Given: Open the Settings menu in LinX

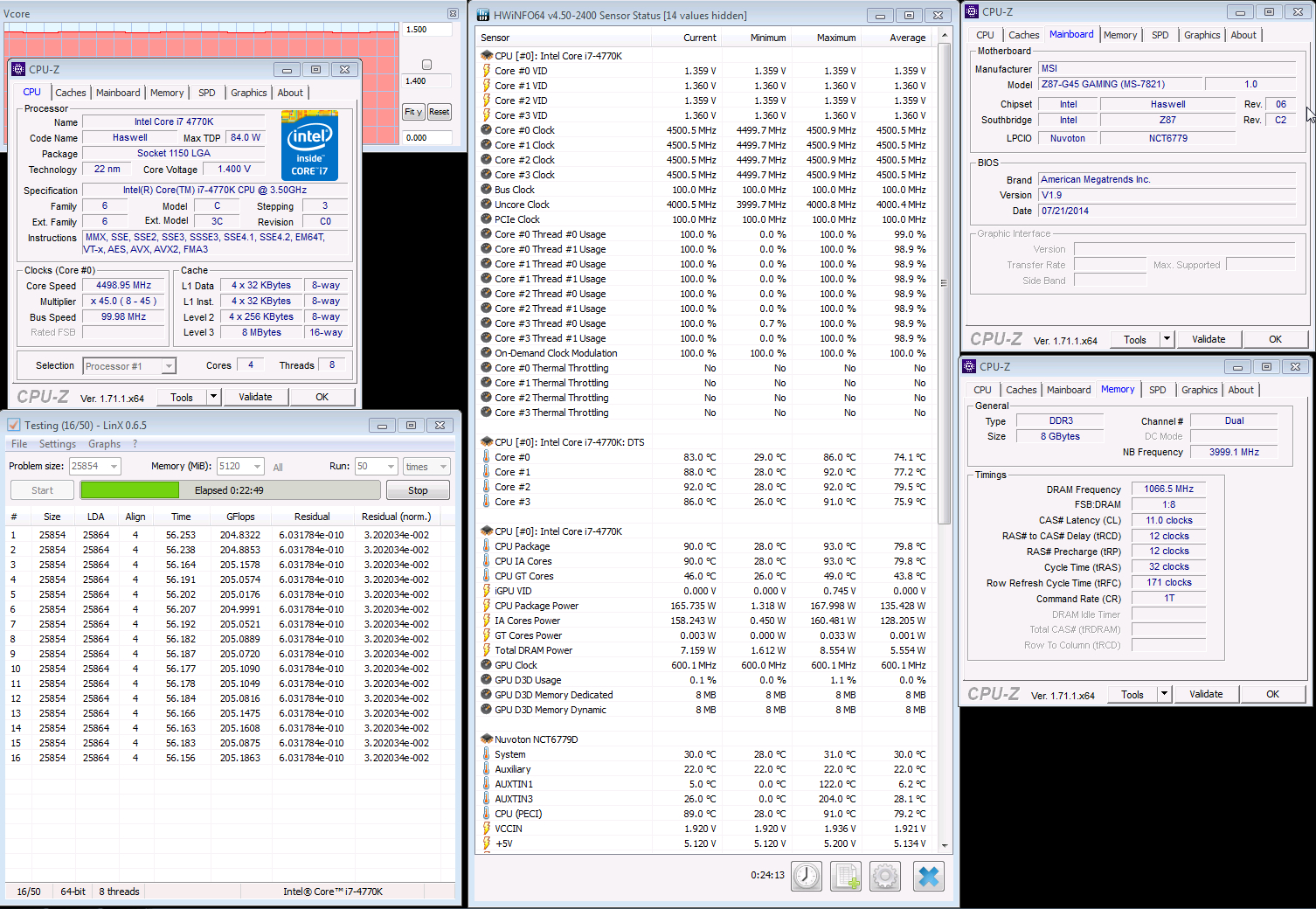Looking at the screenshot, I should click(58, 444).
